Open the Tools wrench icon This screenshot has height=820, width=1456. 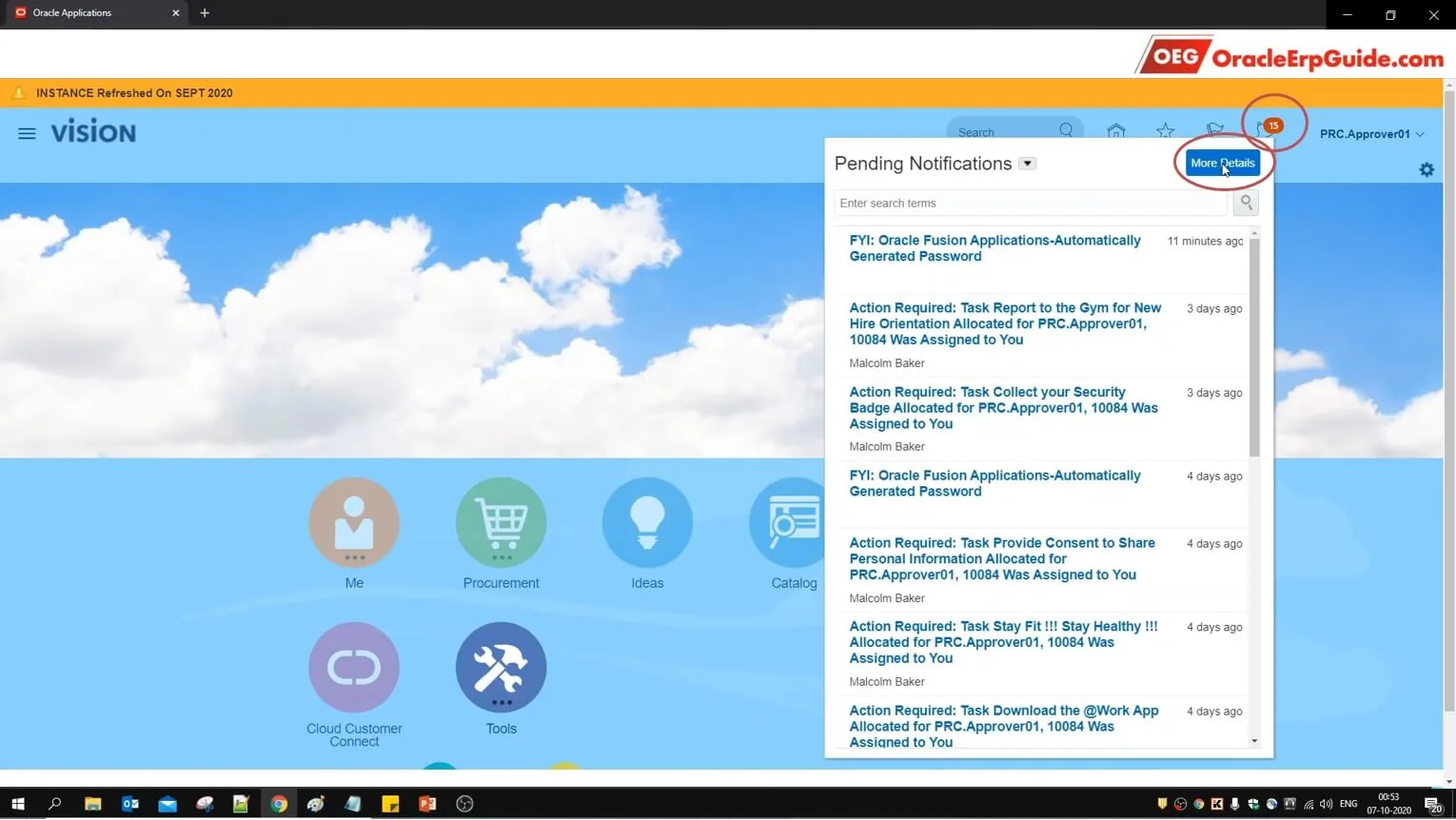click(501, 668)
